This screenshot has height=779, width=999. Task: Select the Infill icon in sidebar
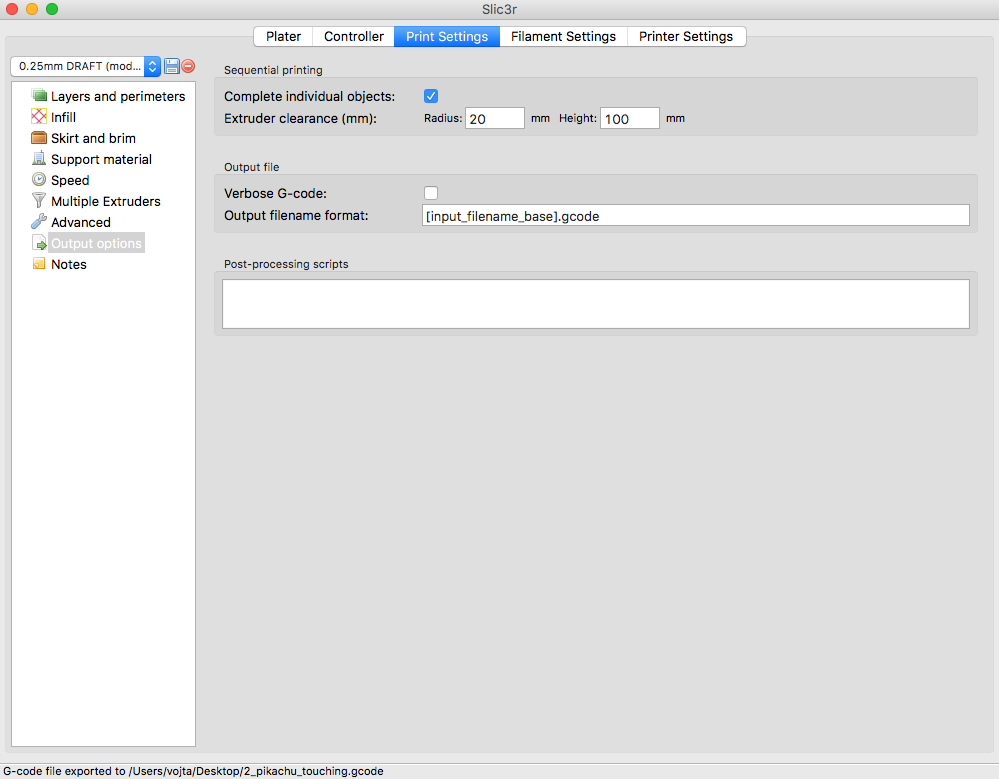40,117
